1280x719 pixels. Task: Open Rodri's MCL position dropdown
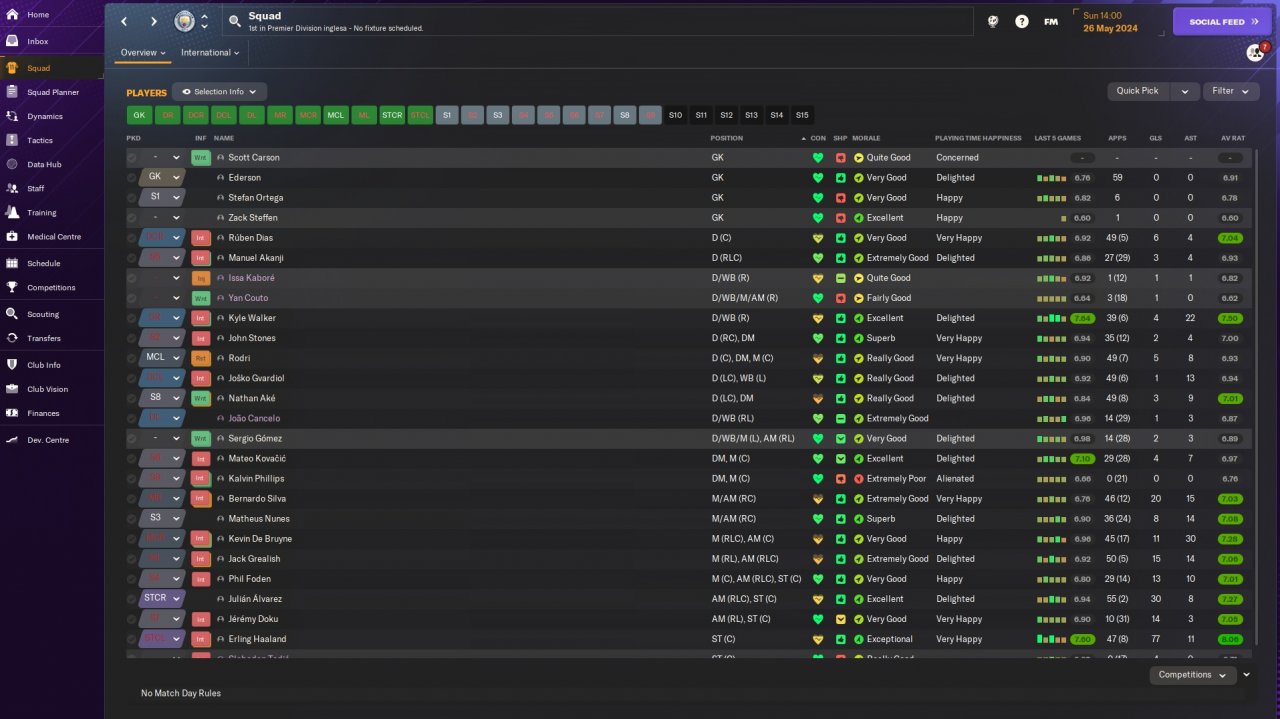click(x=162, y=357)
